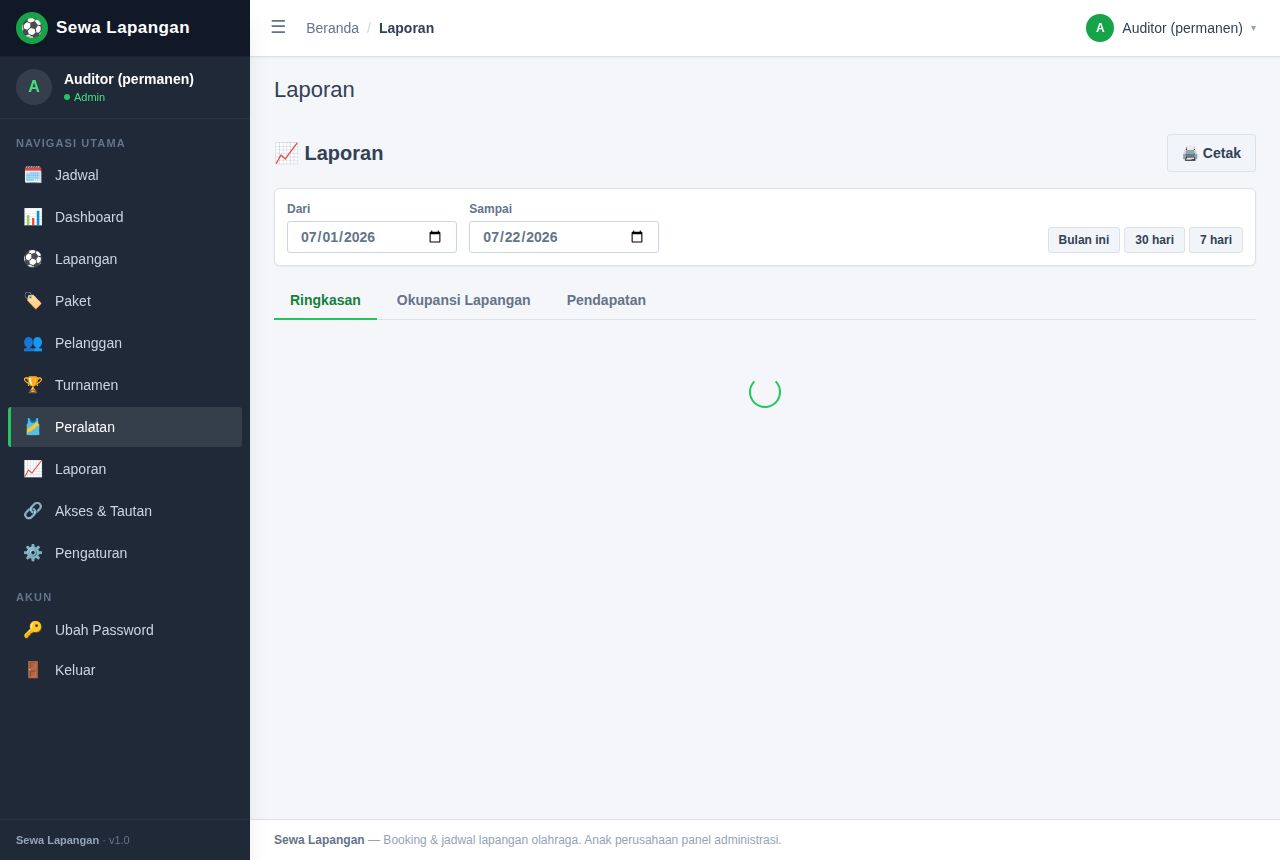The image size is (1280, 860).
Task: Open the Turnamen trophy icon
Action: [x=33, y=385]
